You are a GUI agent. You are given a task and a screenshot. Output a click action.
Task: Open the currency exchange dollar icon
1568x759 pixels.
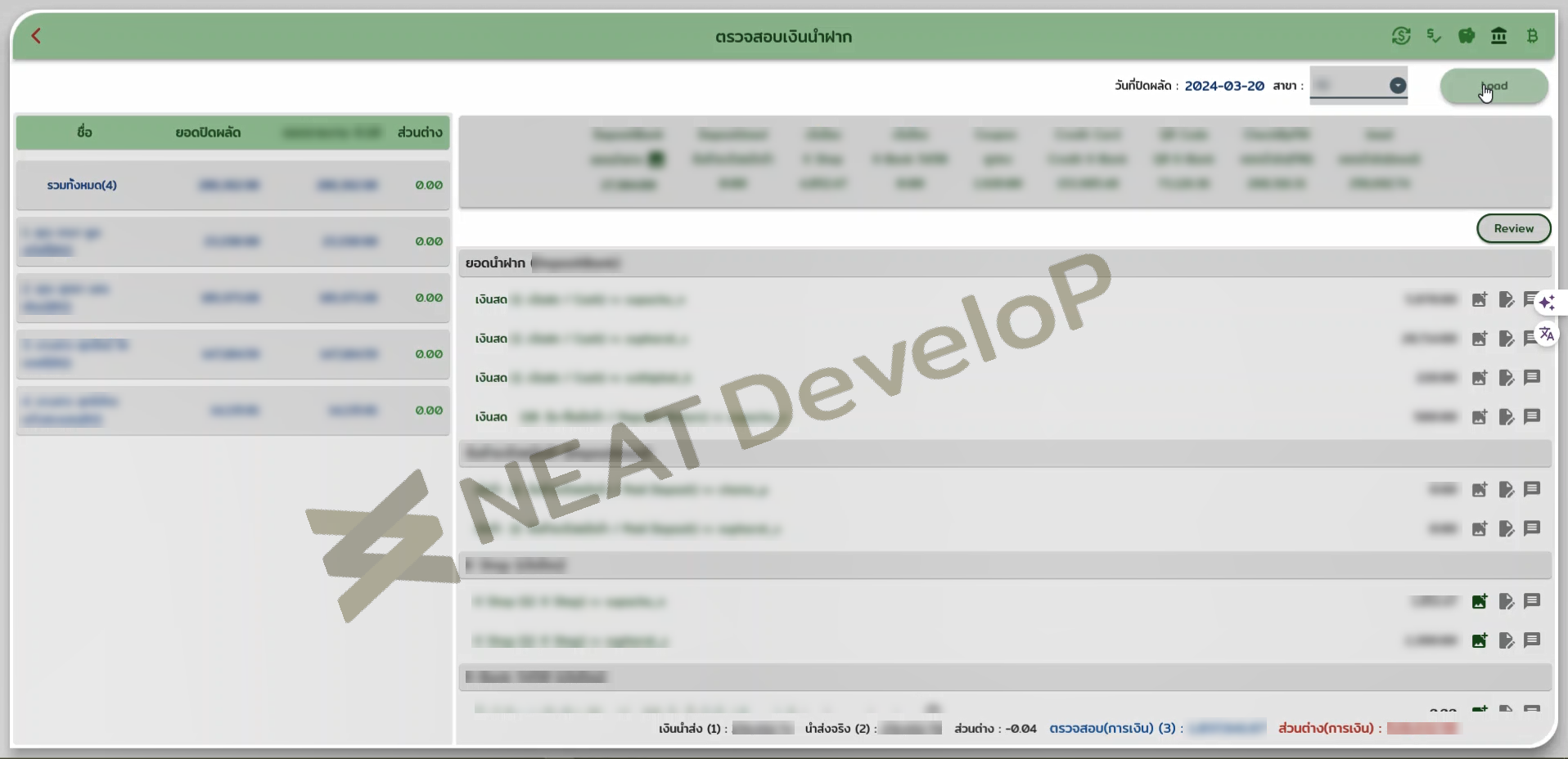(1401, 36)
